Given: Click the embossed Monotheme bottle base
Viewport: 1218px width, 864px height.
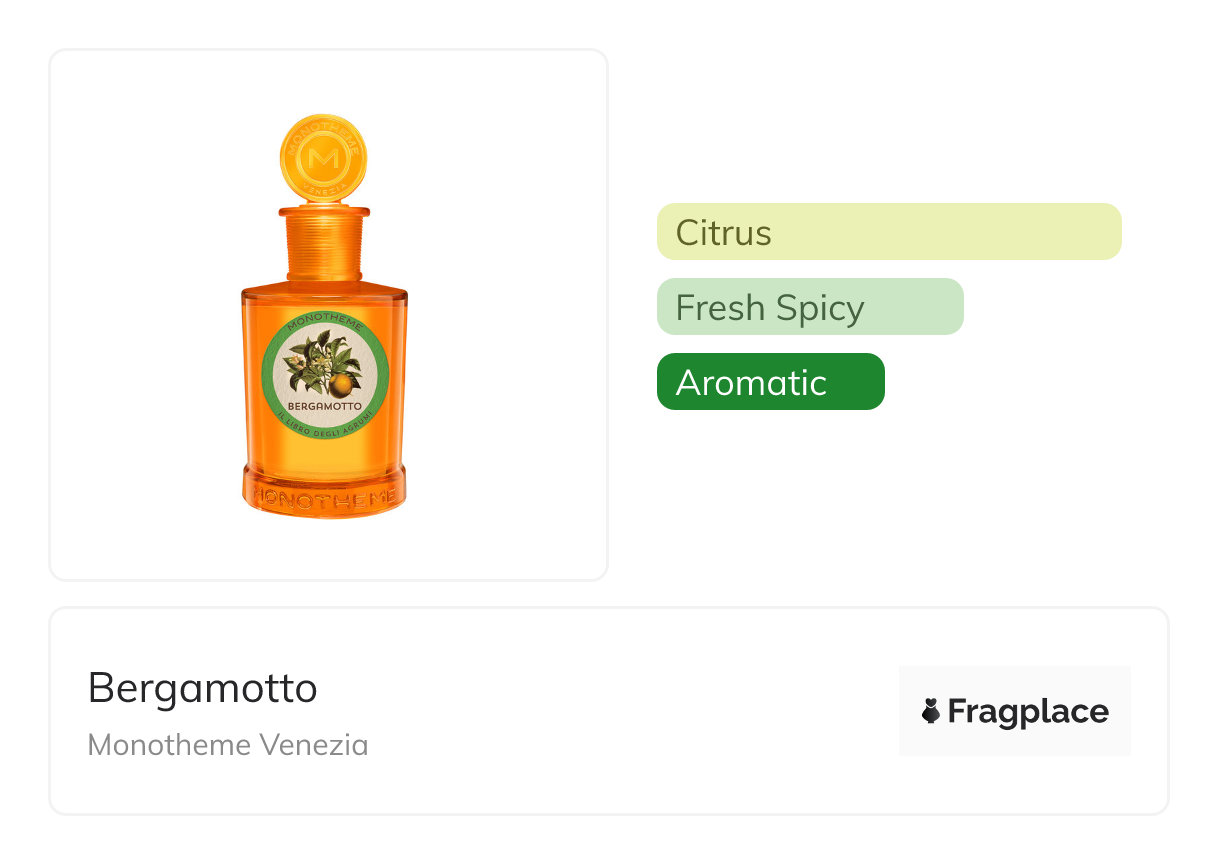Looking at the screenshot, I should pos(324,491).
